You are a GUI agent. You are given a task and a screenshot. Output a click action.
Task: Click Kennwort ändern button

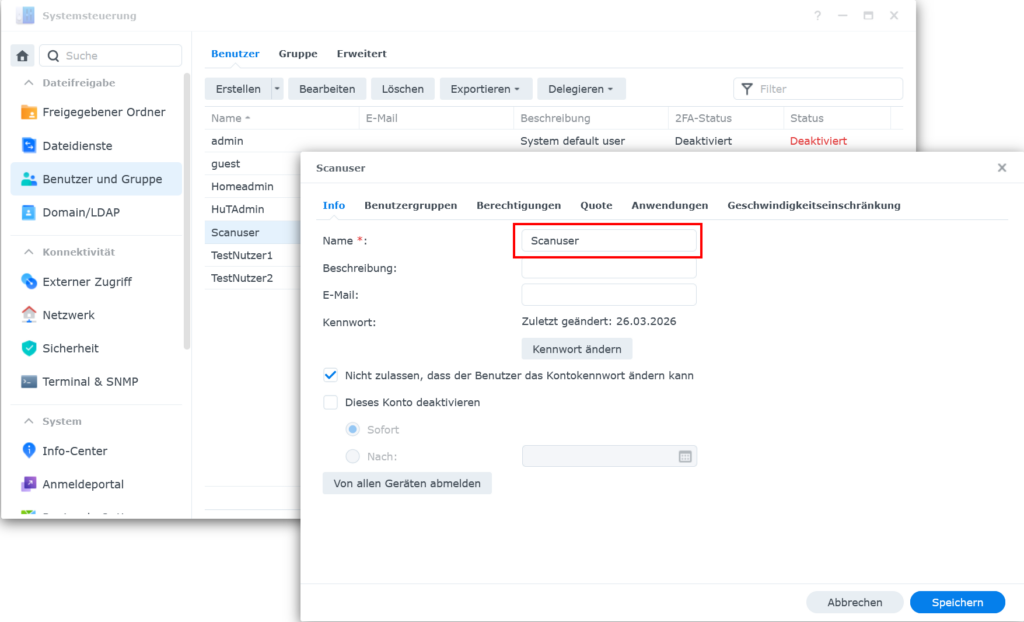pyautogui.click(x=577, y=349)
